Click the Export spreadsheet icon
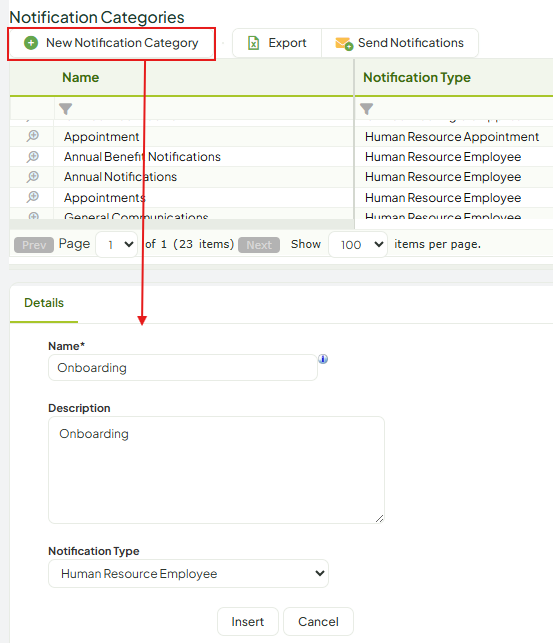553x643 pixels. click(x=253, y=43)
